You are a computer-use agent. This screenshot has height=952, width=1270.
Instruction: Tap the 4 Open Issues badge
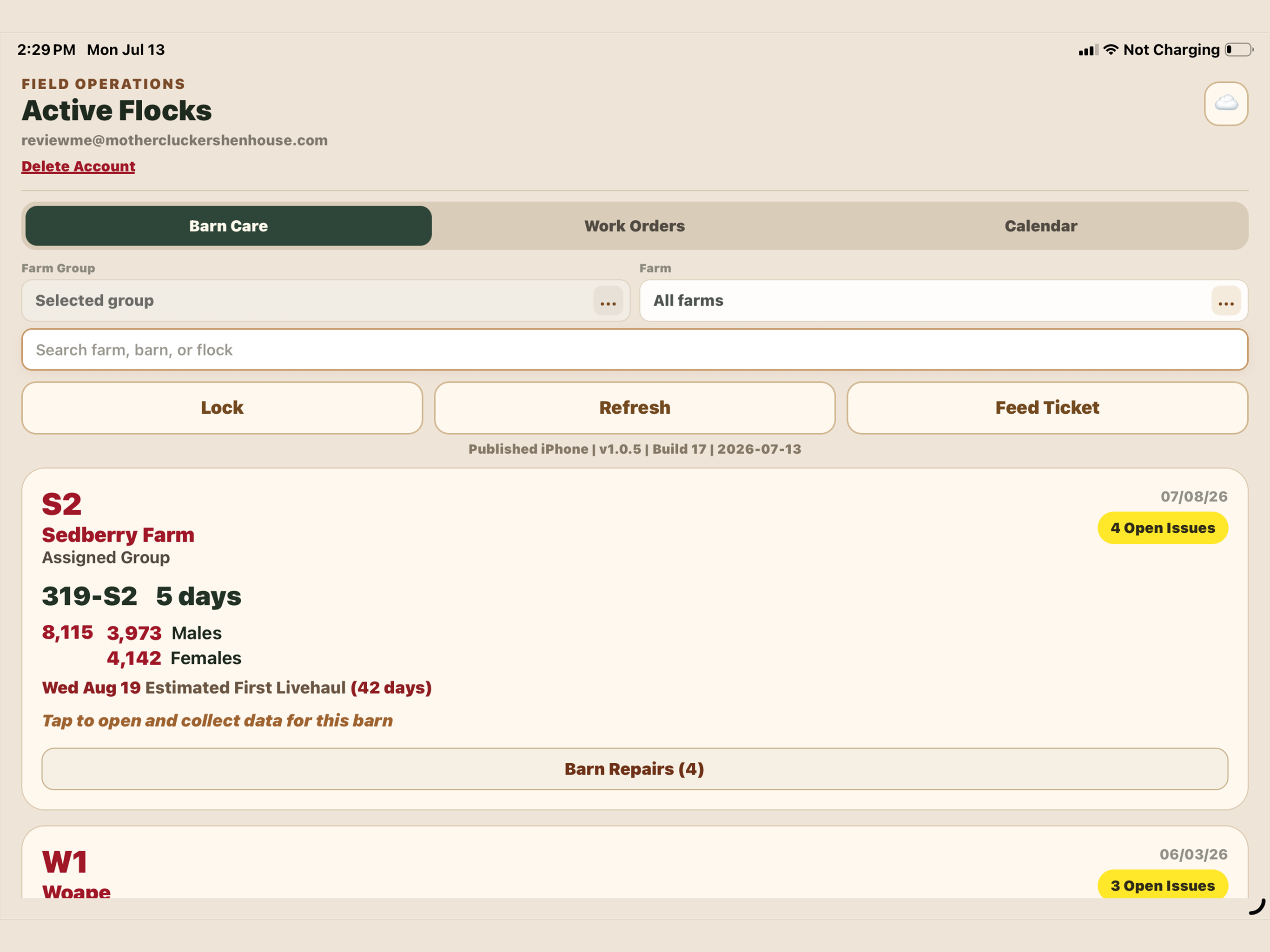tap(1163, 528)
